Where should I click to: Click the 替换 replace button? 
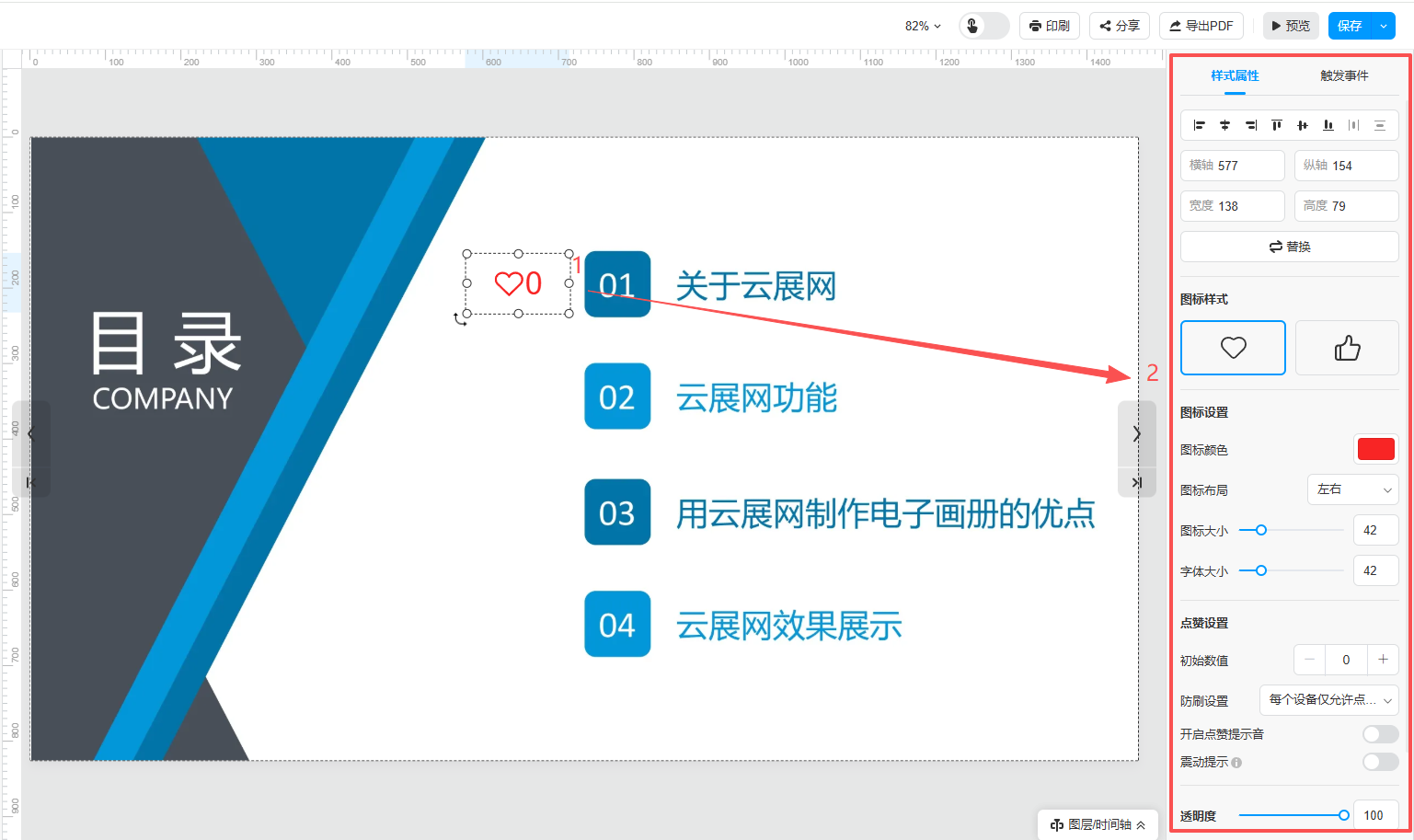pos(1289,247)
